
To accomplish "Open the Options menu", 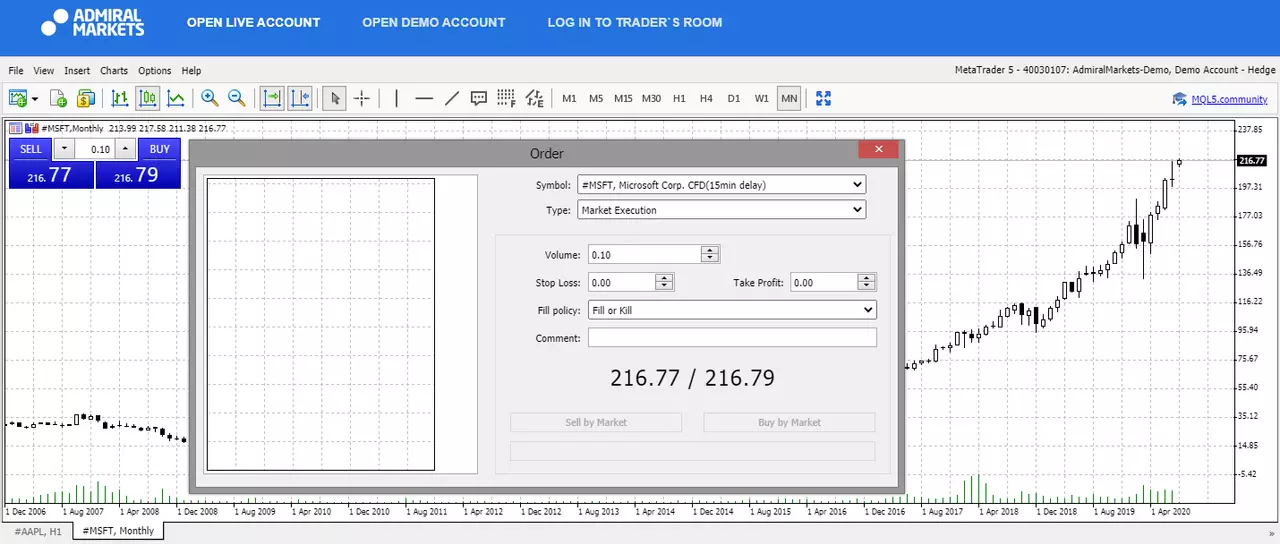I will pos(155,71).
